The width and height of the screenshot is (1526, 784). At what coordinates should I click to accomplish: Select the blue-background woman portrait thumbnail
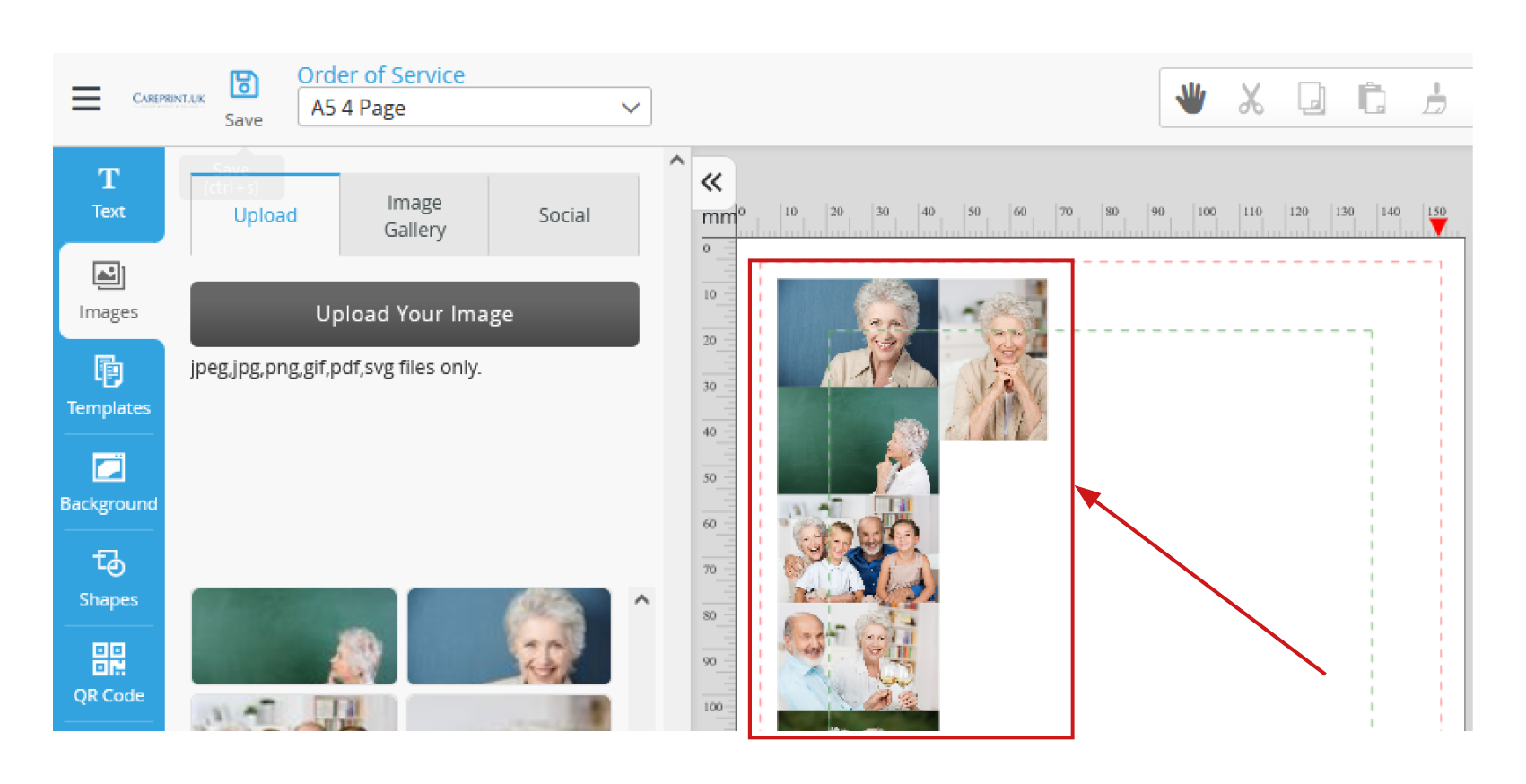pyautogui.click(x=509, y=636)
